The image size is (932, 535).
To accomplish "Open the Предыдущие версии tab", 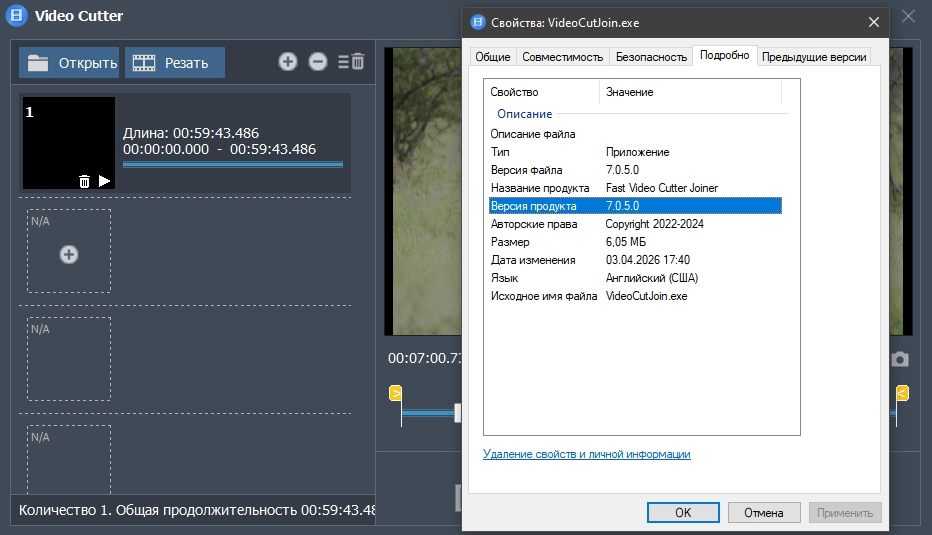I will coord(814,57).
